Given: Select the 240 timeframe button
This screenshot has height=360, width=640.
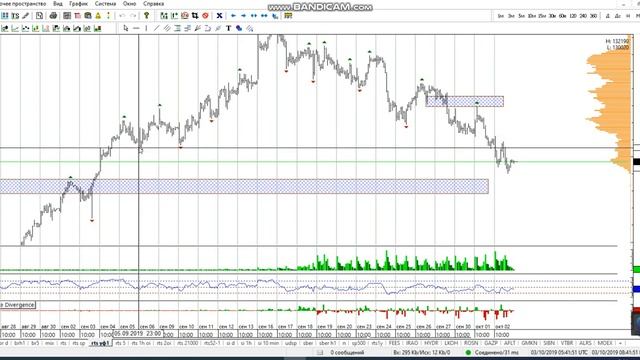Looking at the screenshot, I should click(x=583, y=16).
